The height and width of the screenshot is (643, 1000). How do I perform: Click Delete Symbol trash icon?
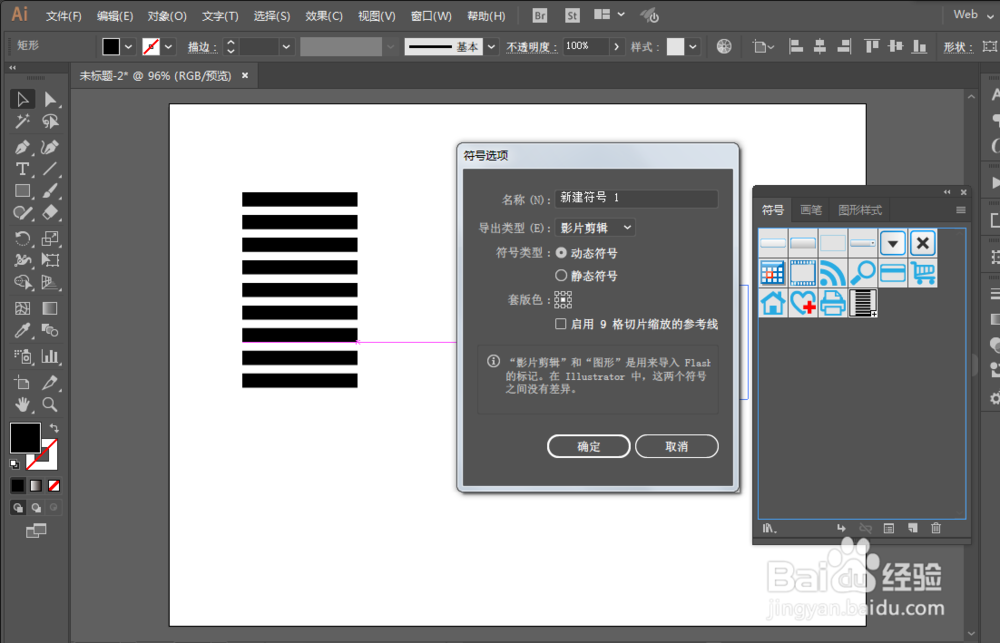pyautogui.click(x=936, y=528)
